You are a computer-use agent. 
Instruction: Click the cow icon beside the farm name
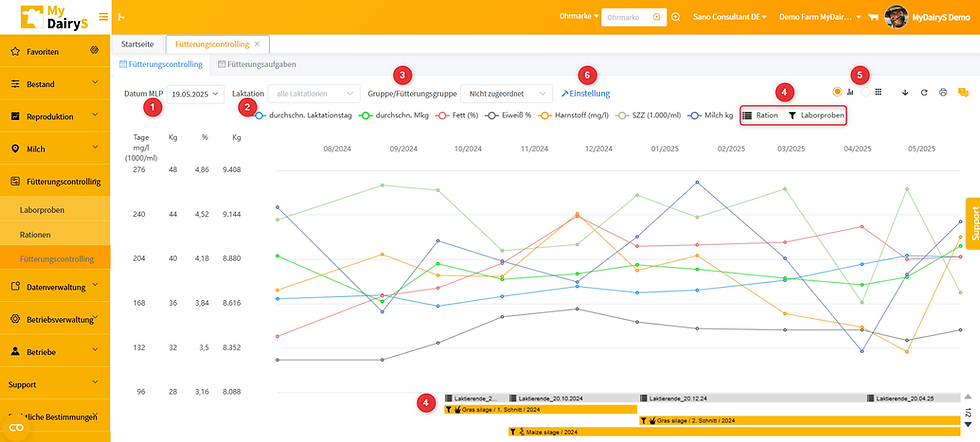(x=873, y=18)
